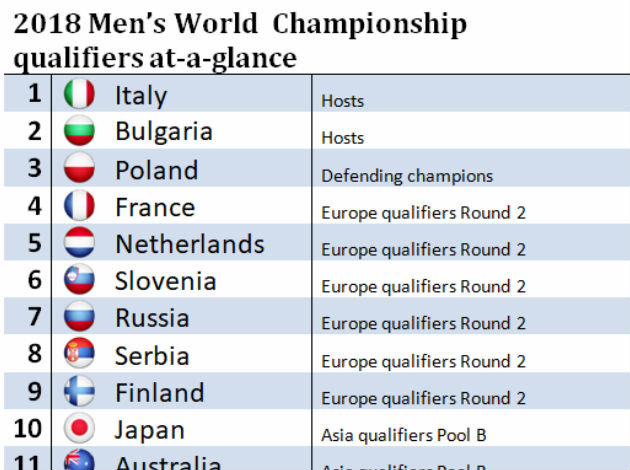
Task: Click the Bulgaria flag icon
Action: pyautogui.click(x=79, y=132)
